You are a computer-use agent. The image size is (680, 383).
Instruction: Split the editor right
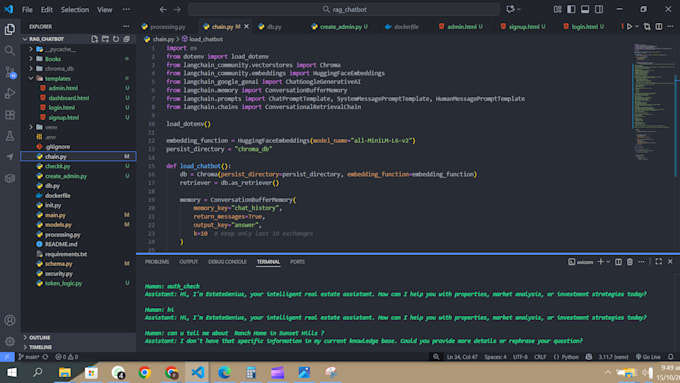[x=659, y=26]
